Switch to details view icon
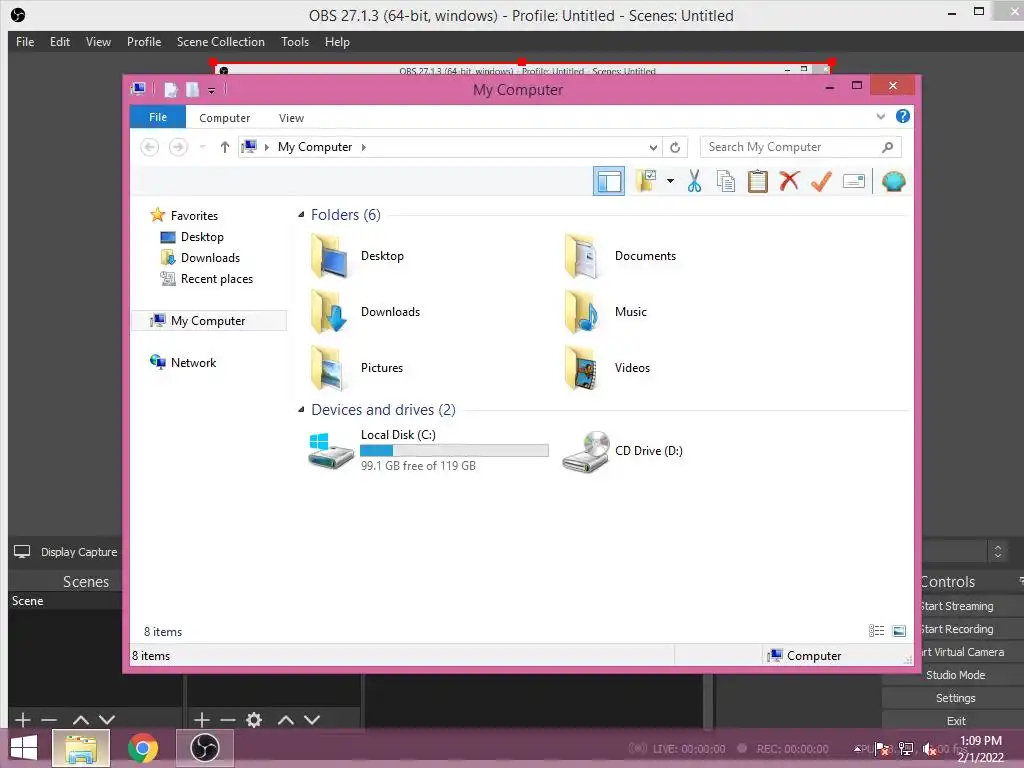 pos(876,630)
